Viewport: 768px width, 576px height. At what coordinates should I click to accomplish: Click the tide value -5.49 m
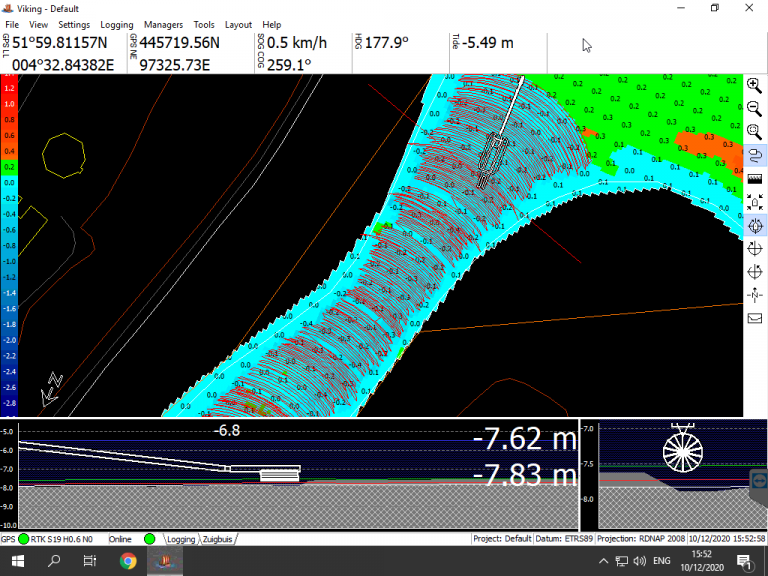click(487, 43)
